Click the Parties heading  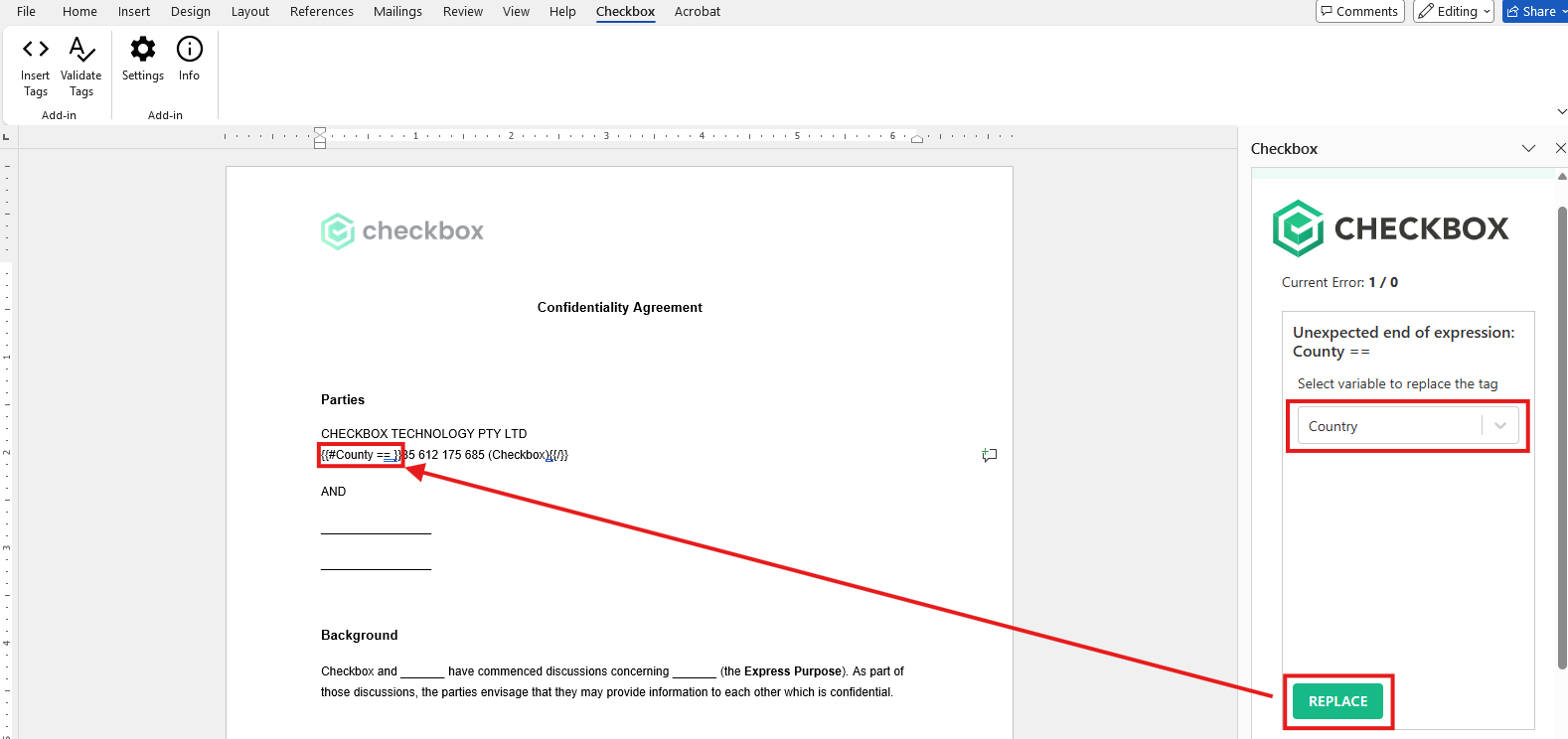pos(343,399)
